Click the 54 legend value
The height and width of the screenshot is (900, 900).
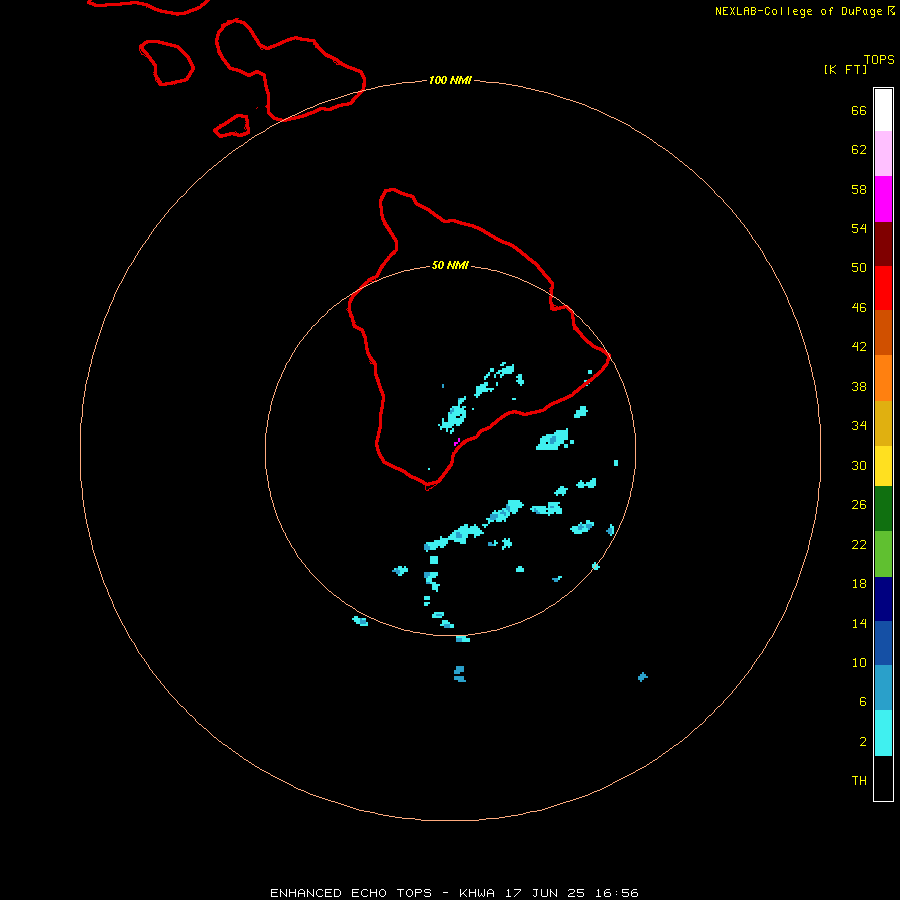pyautogui.click(x=859, y=228)
